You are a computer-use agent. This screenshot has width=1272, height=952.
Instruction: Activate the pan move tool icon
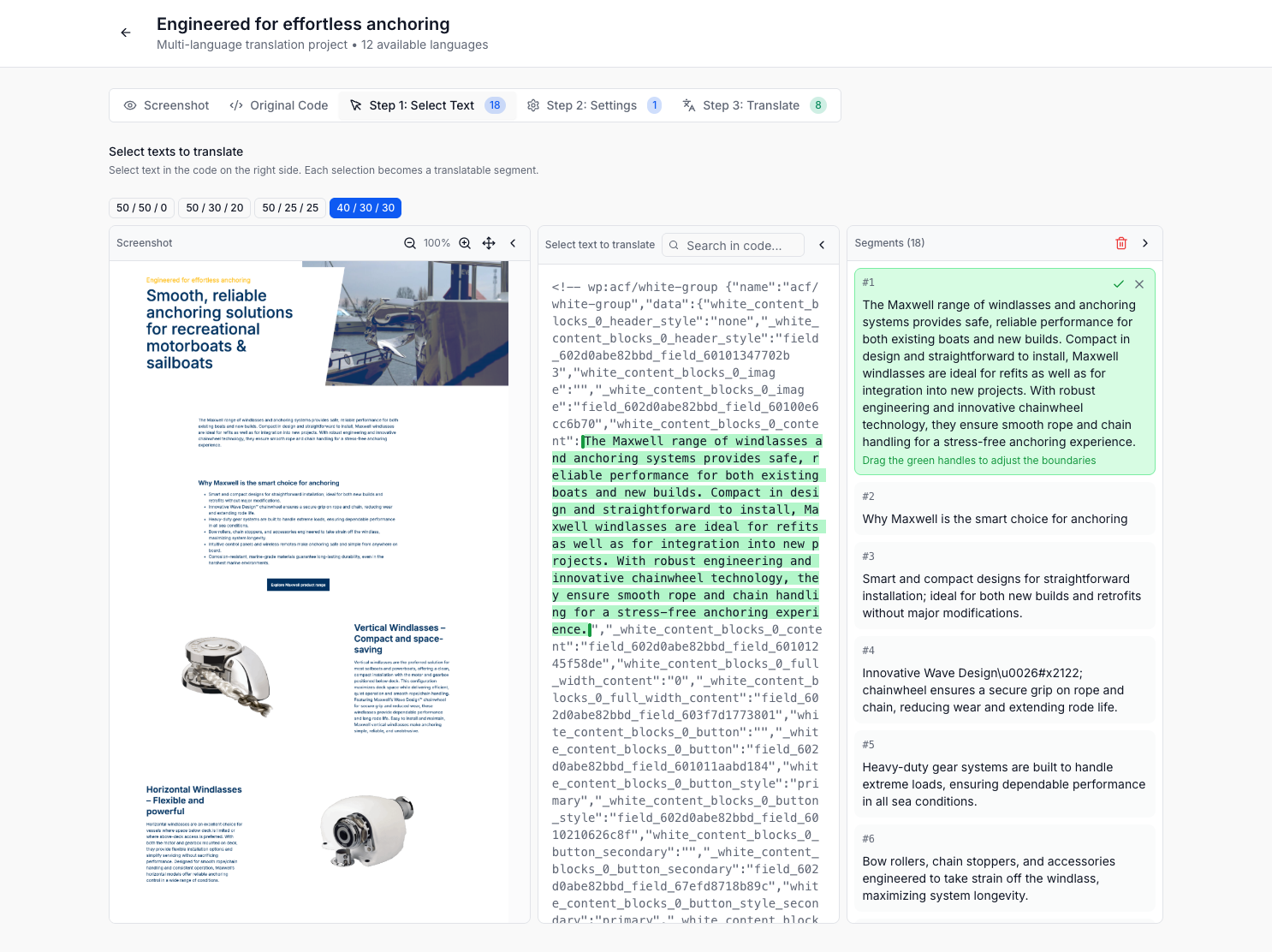(489, 243)
